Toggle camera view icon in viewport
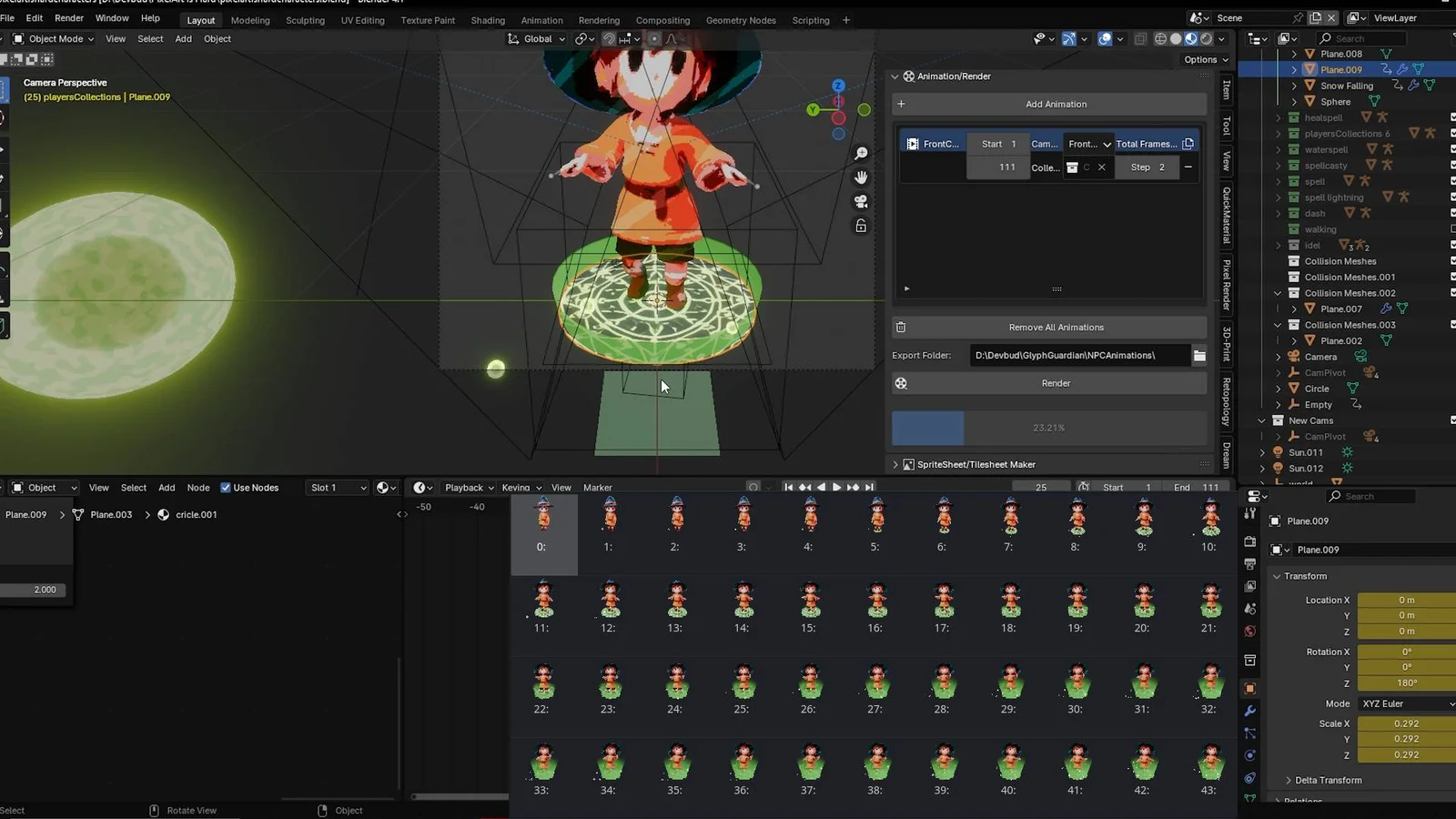Viewport: 1456px width, 819px height. pyautogui.click(x=861, y=202)
